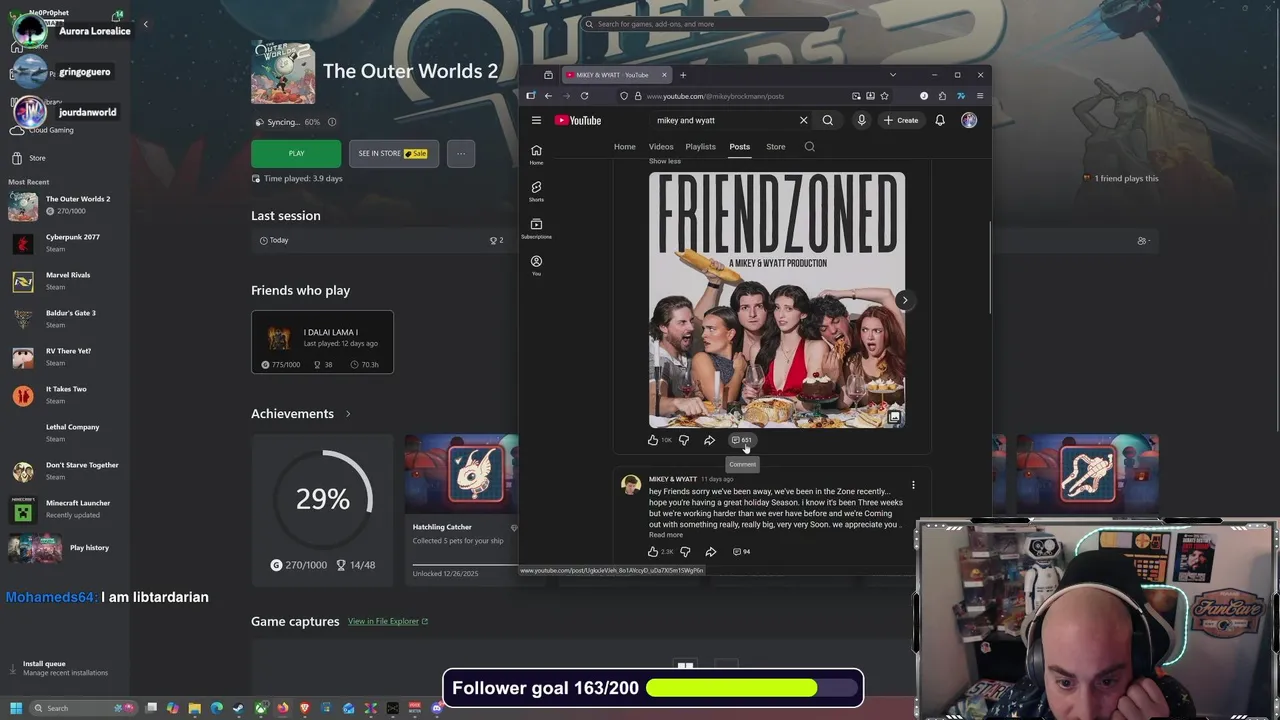The height and width of the screenshot is (720, 1280).
Task: Open YouTube account avatar menu
Action: (969, 120)
